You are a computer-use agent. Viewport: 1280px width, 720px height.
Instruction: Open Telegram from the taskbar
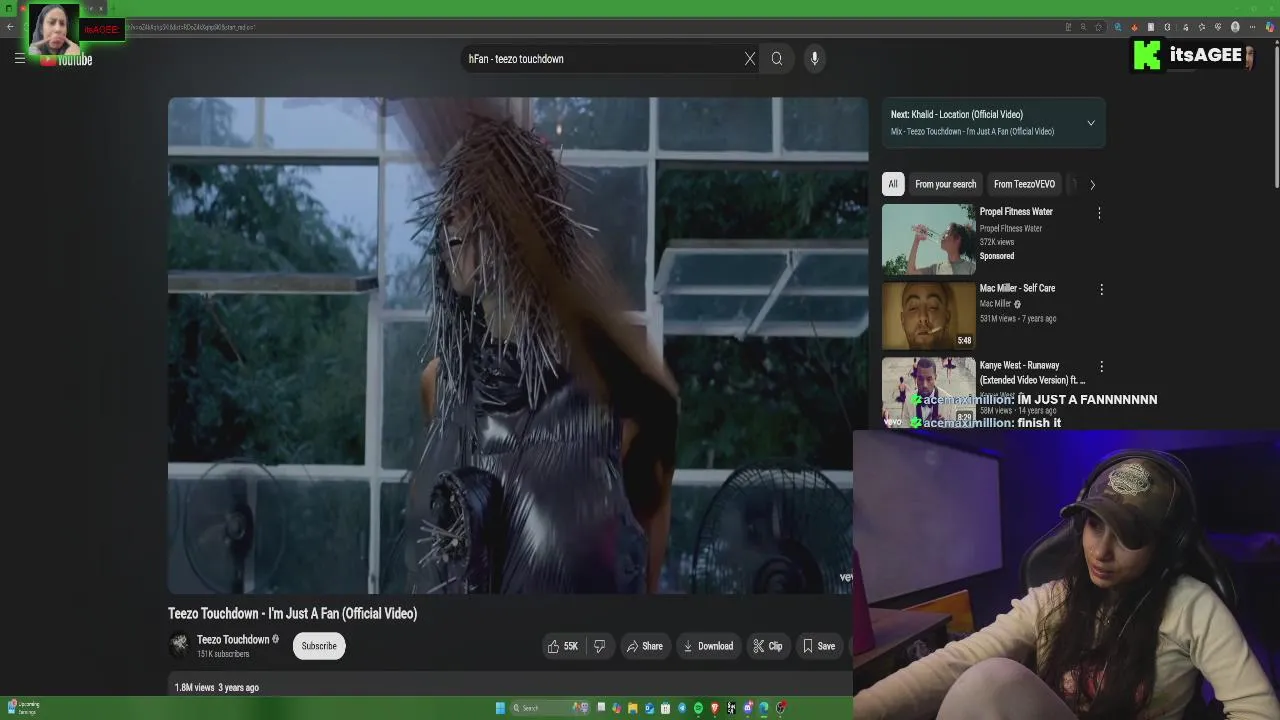point(682,708)
